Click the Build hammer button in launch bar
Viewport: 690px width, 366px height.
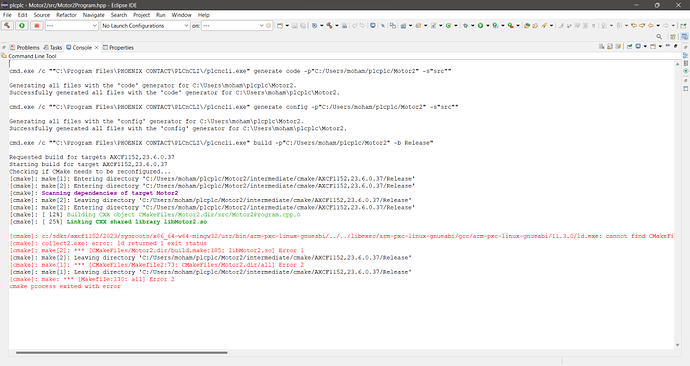[x=7, y=26]
